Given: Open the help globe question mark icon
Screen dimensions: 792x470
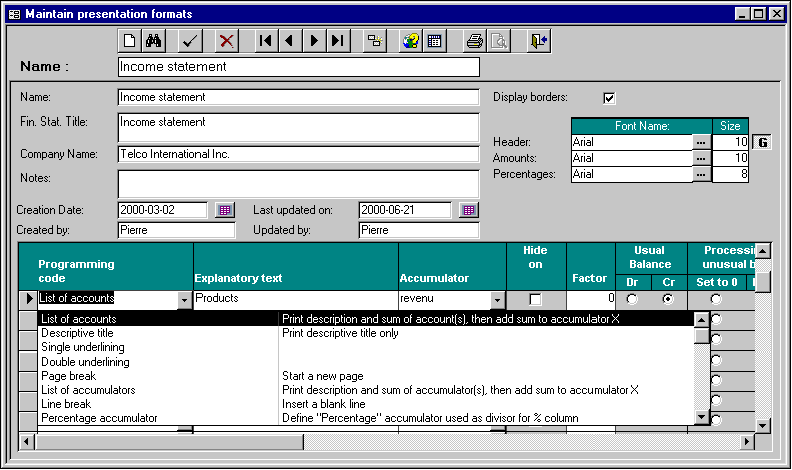Looking at the screenshot, I should point(410,41).
